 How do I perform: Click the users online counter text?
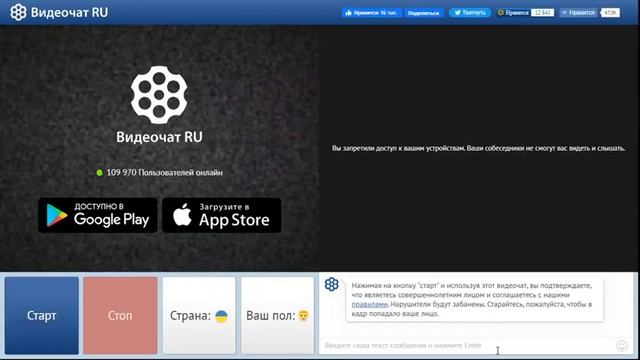(x=164, y=173)
